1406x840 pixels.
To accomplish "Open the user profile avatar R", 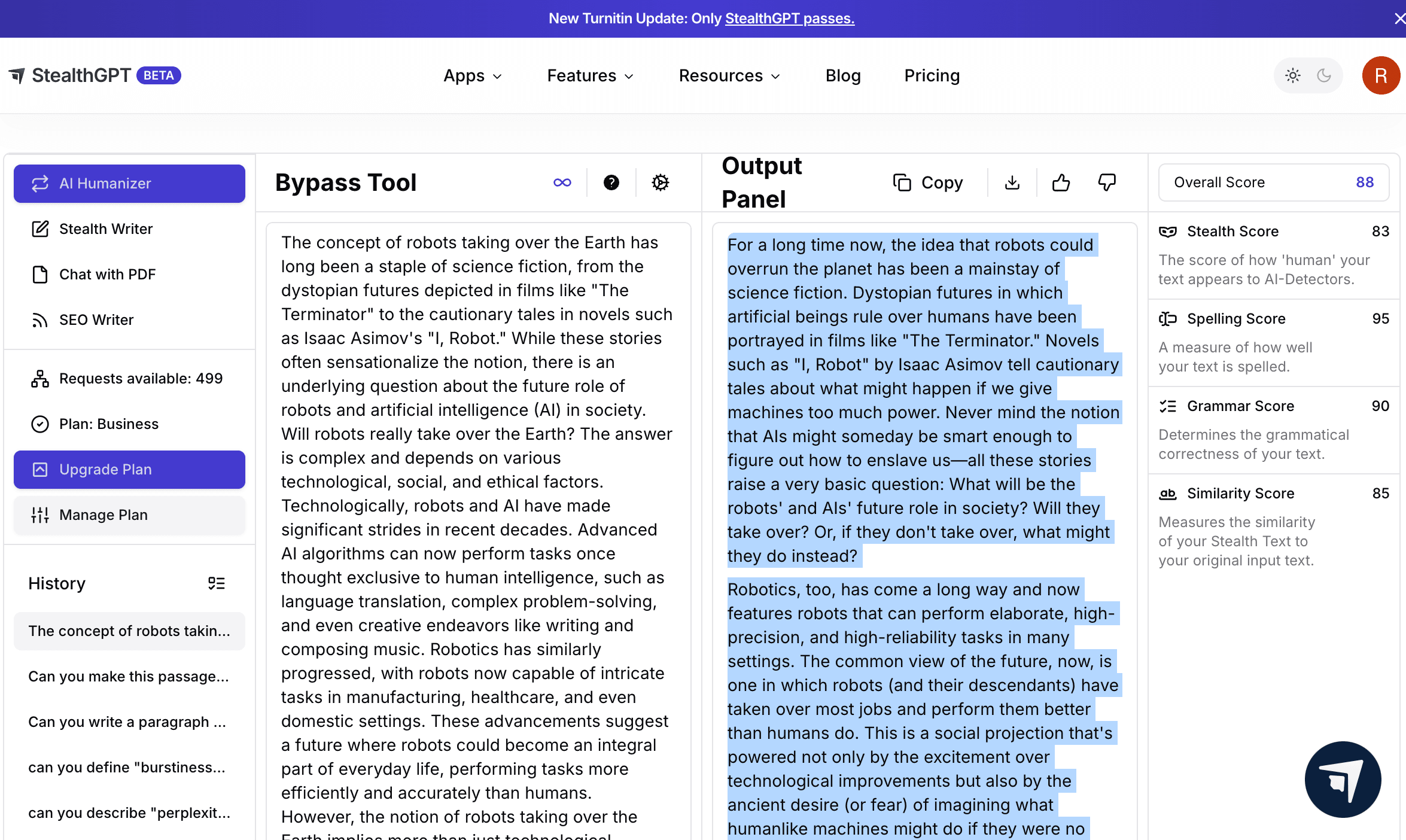I will tap(1380, 75).
